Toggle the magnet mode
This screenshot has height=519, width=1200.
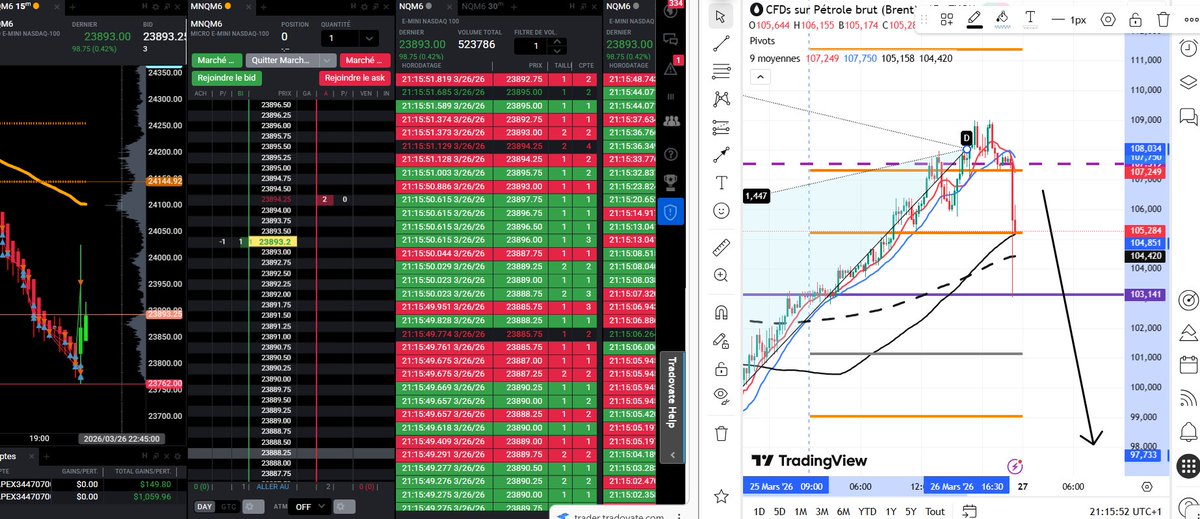tap(721, 311)
